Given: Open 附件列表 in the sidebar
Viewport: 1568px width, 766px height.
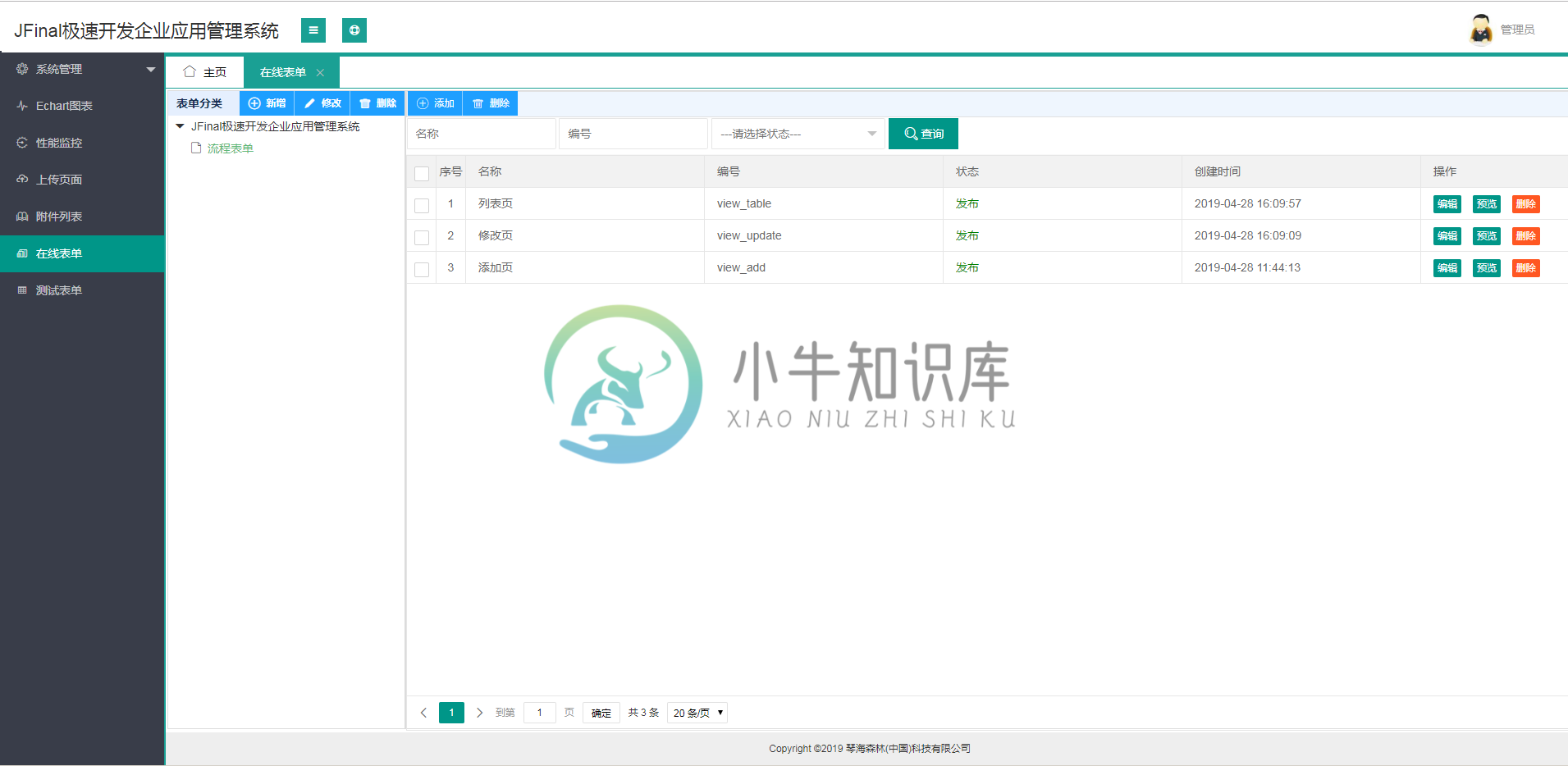Looking at the screenshot, I should (82, 217).
